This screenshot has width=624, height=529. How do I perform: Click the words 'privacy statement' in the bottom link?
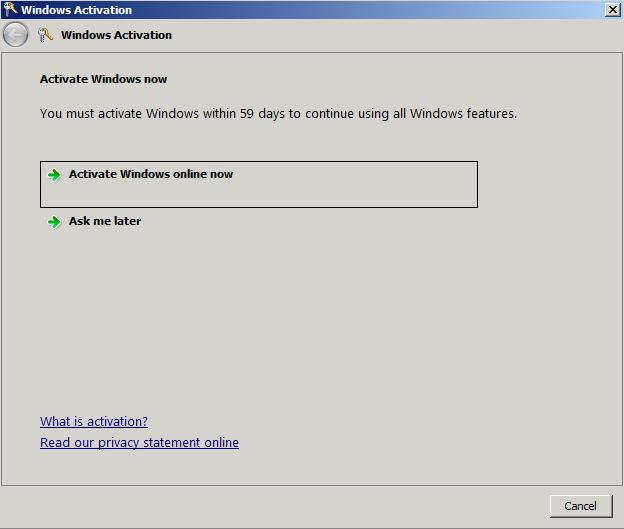[x=148, y=442]
